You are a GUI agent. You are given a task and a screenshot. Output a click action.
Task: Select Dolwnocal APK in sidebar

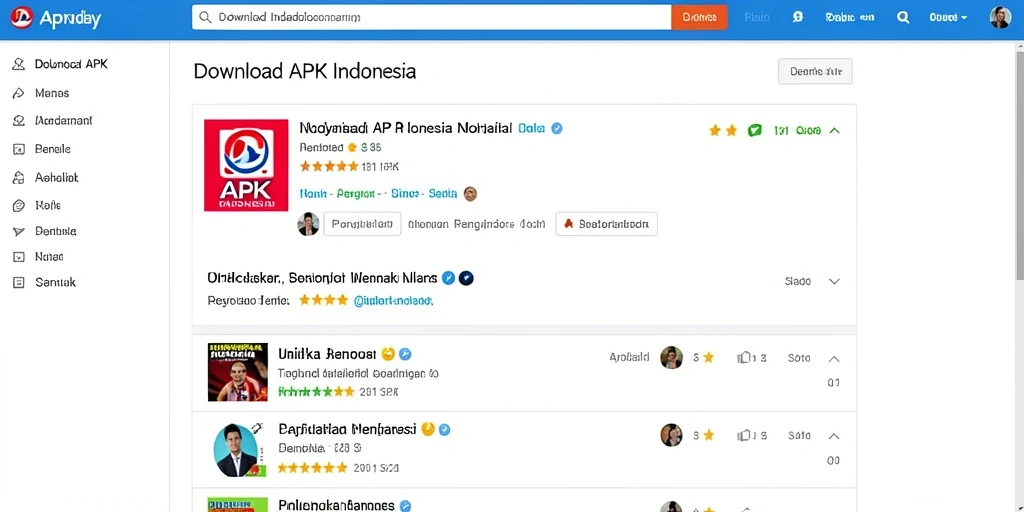(x=71, y=64)
